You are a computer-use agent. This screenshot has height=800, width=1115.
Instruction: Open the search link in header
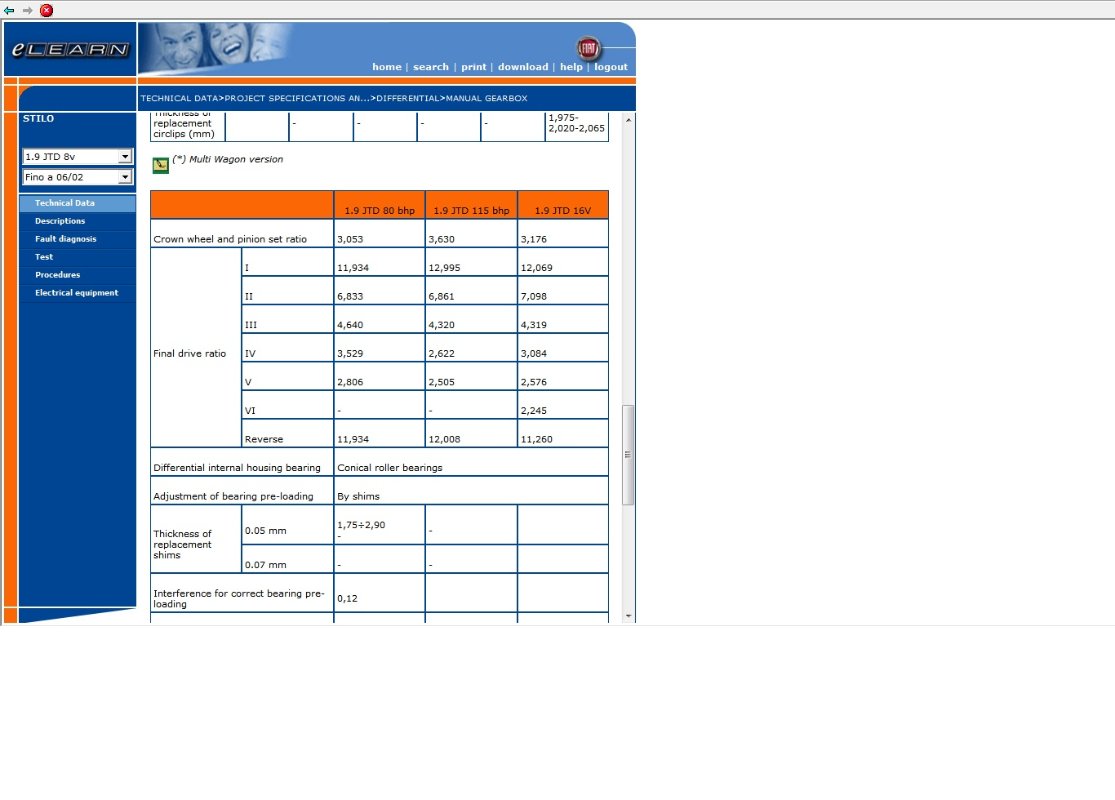(x=431, y=67)
